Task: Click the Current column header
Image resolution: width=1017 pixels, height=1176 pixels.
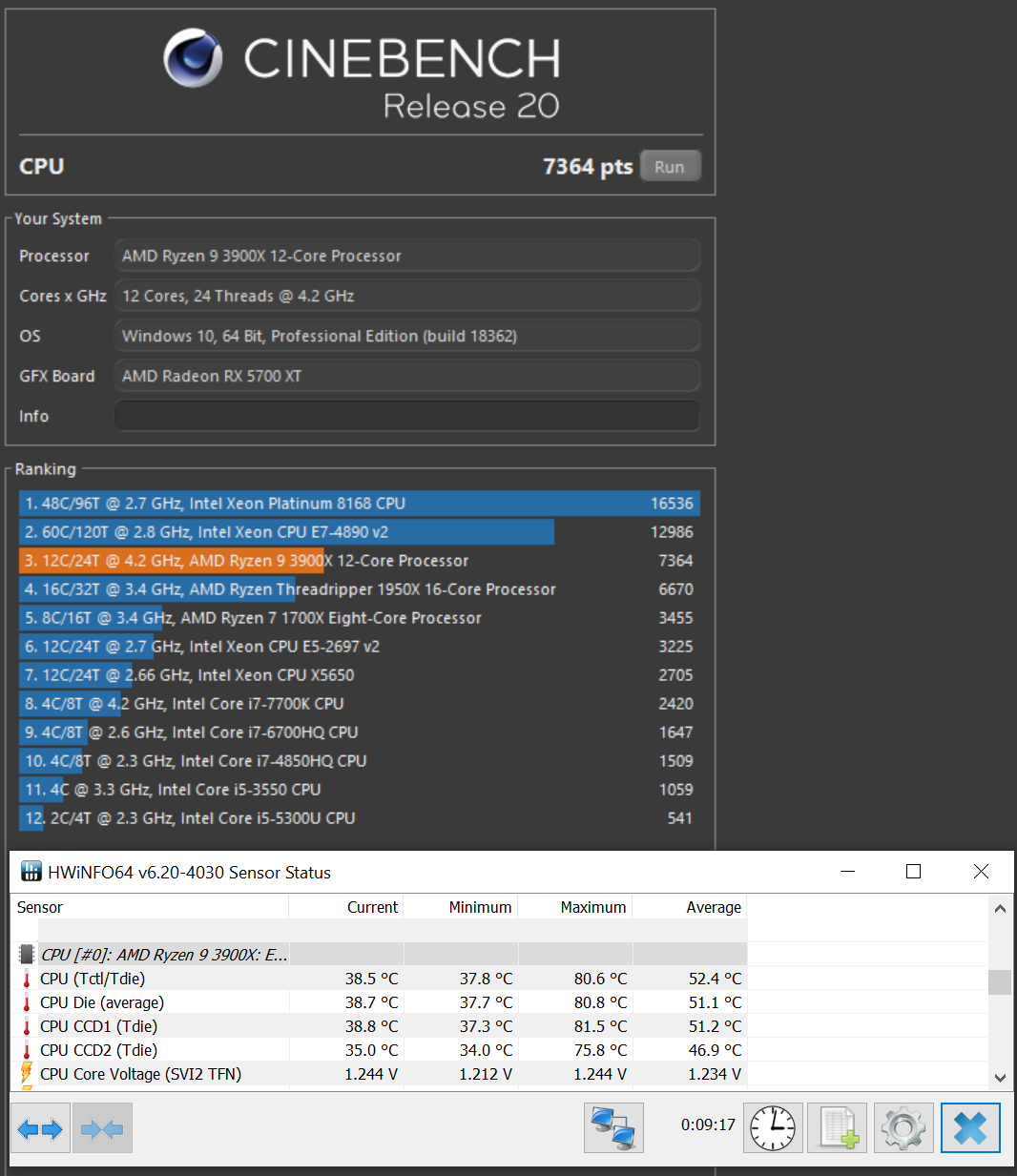Action: 346,907
